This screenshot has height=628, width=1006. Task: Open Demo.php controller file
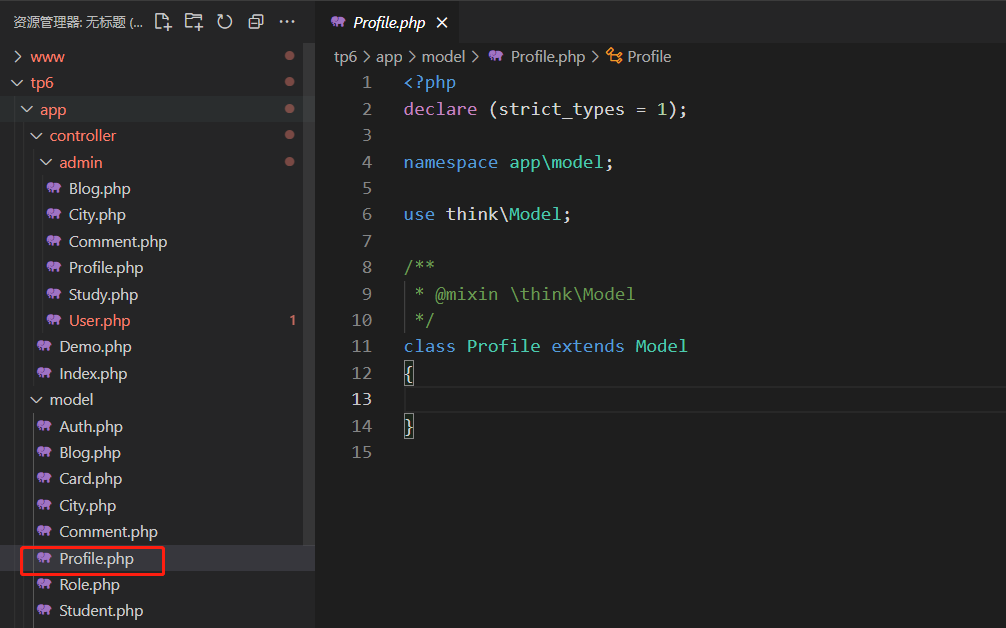click(95, 347)
